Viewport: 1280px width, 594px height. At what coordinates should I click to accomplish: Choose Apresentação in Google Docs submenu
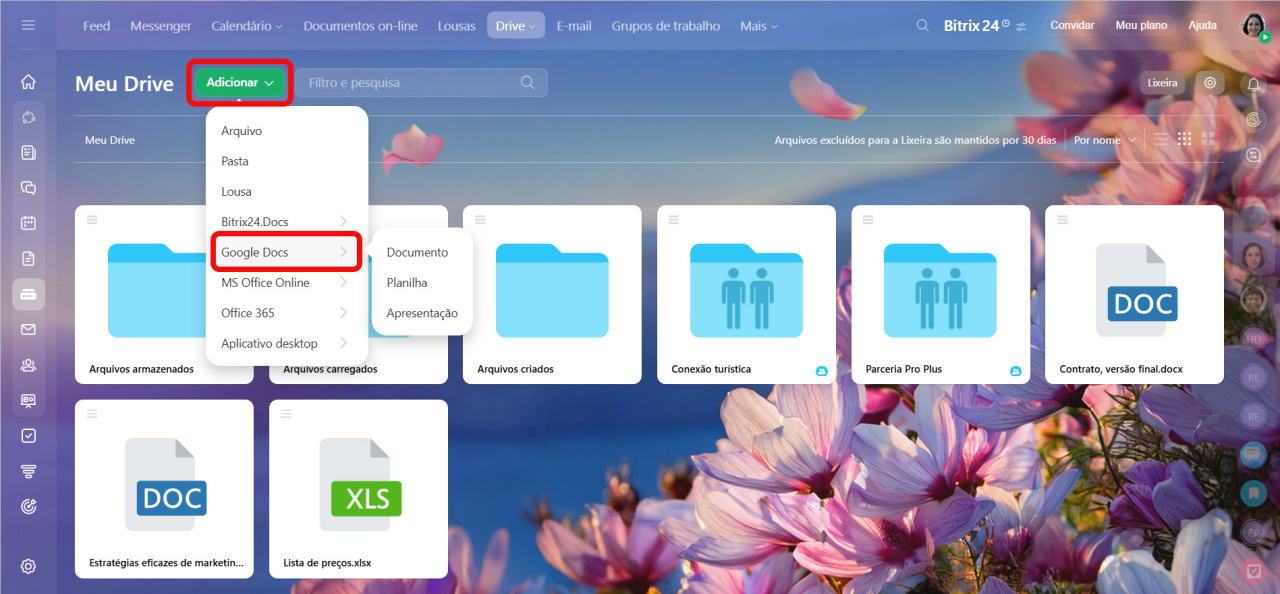pyautogui.click(x=422, y=313)
